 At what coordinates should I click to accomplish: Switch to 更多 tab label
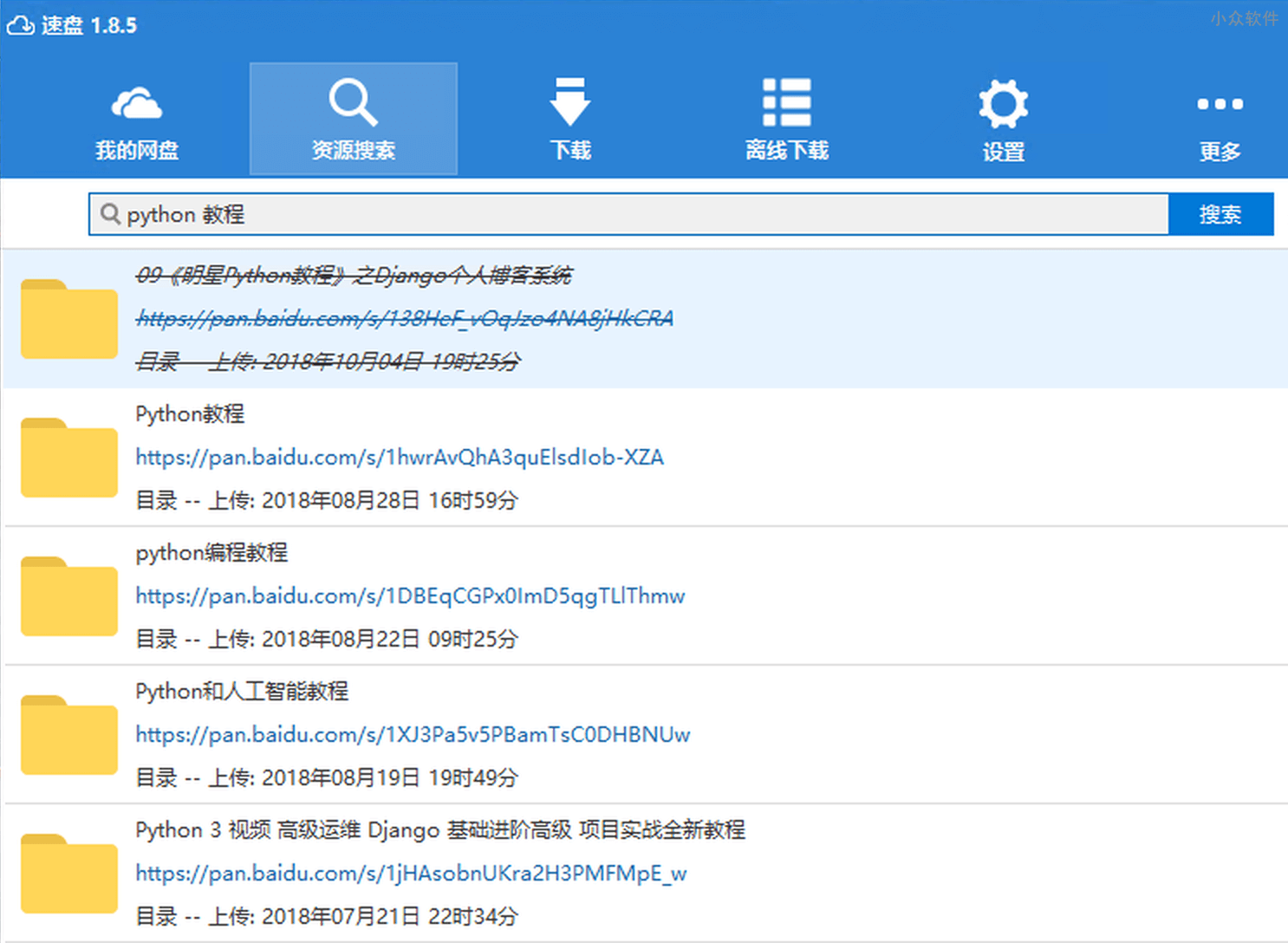[1220, 152]
